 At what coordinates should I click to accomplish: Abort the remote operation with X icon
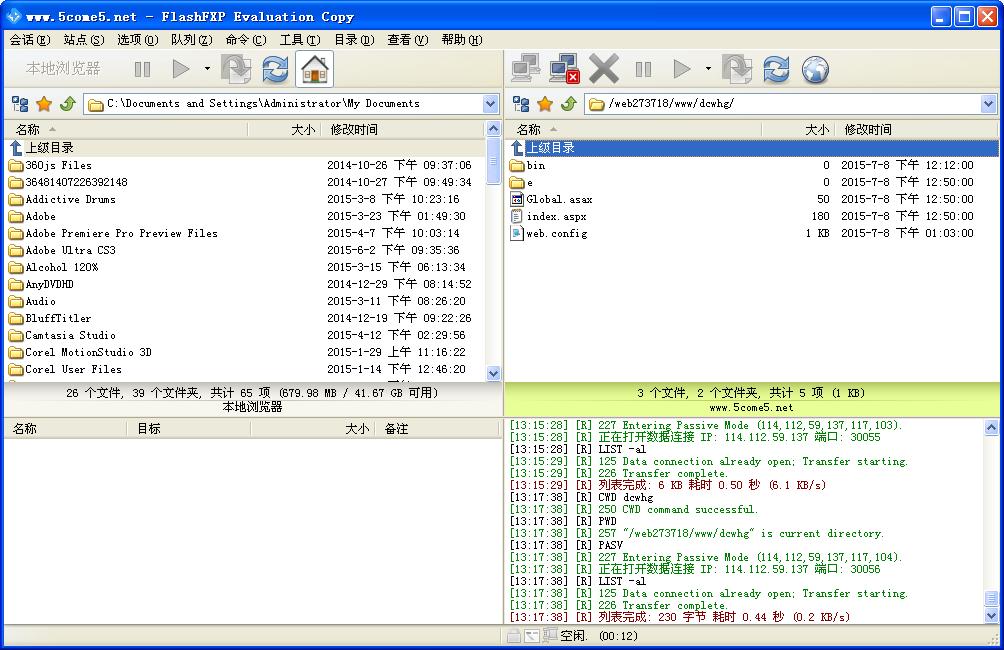pos(604,69)
